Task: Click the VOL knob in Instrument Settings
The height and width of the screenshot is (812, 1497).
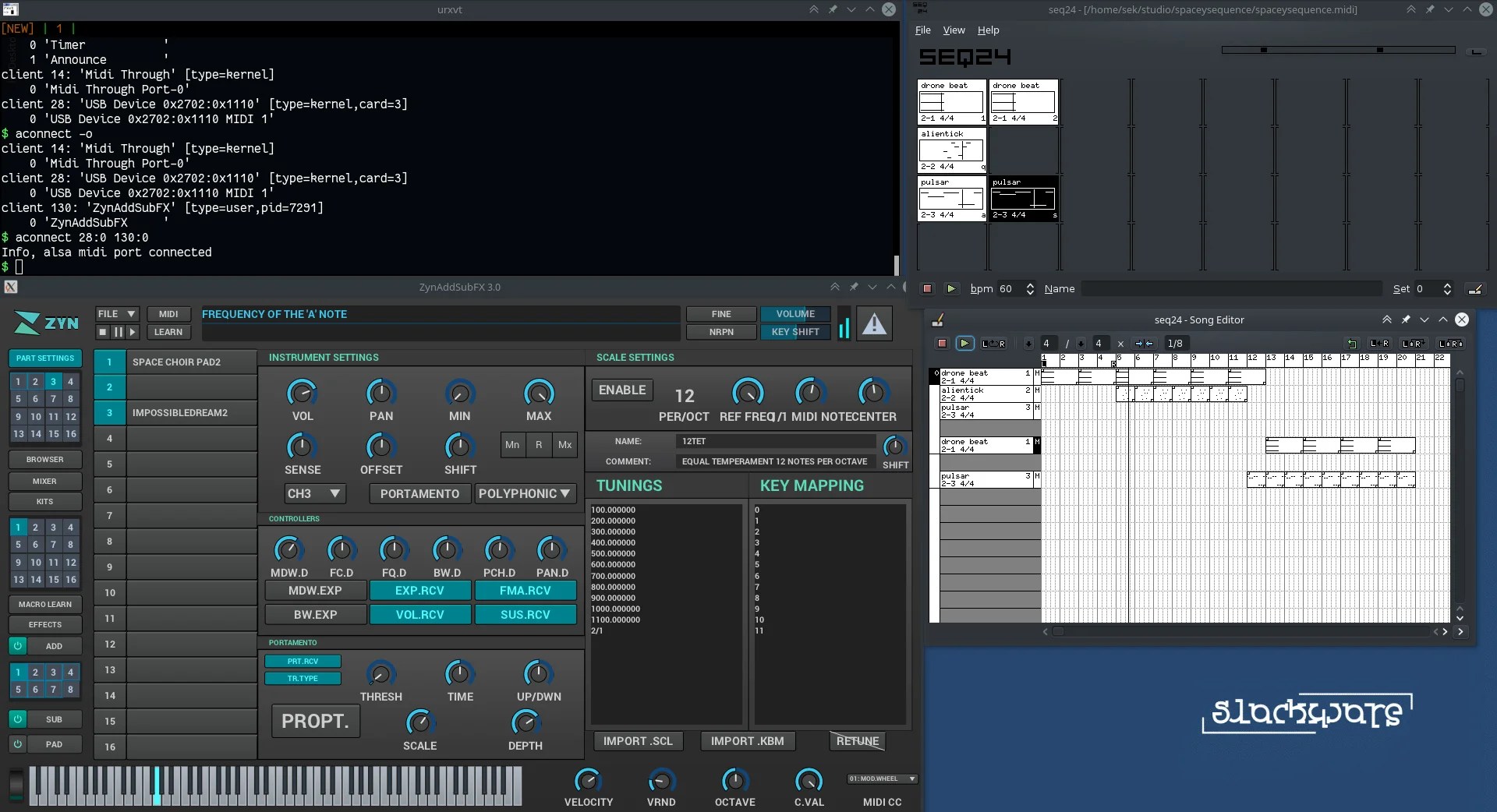Action: [302, 393]
